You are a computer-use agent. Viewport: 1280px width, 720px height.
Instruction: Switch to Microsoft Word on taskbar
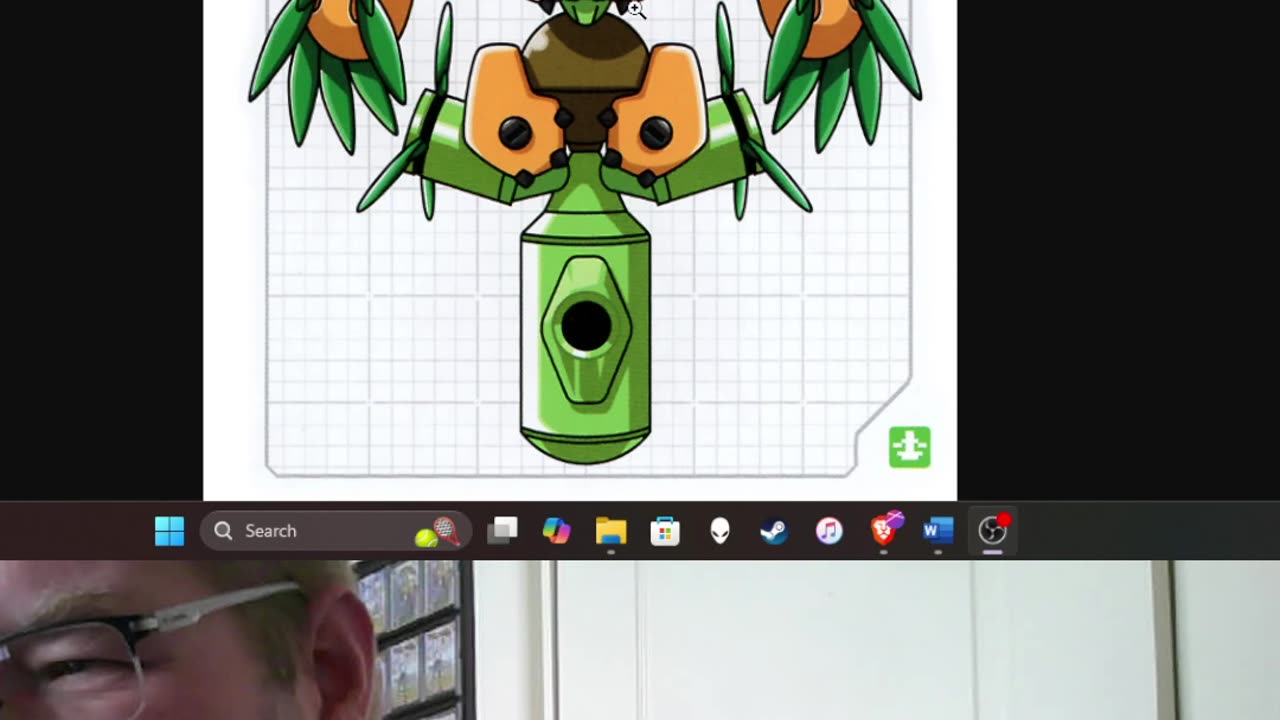tap(938, 531)
